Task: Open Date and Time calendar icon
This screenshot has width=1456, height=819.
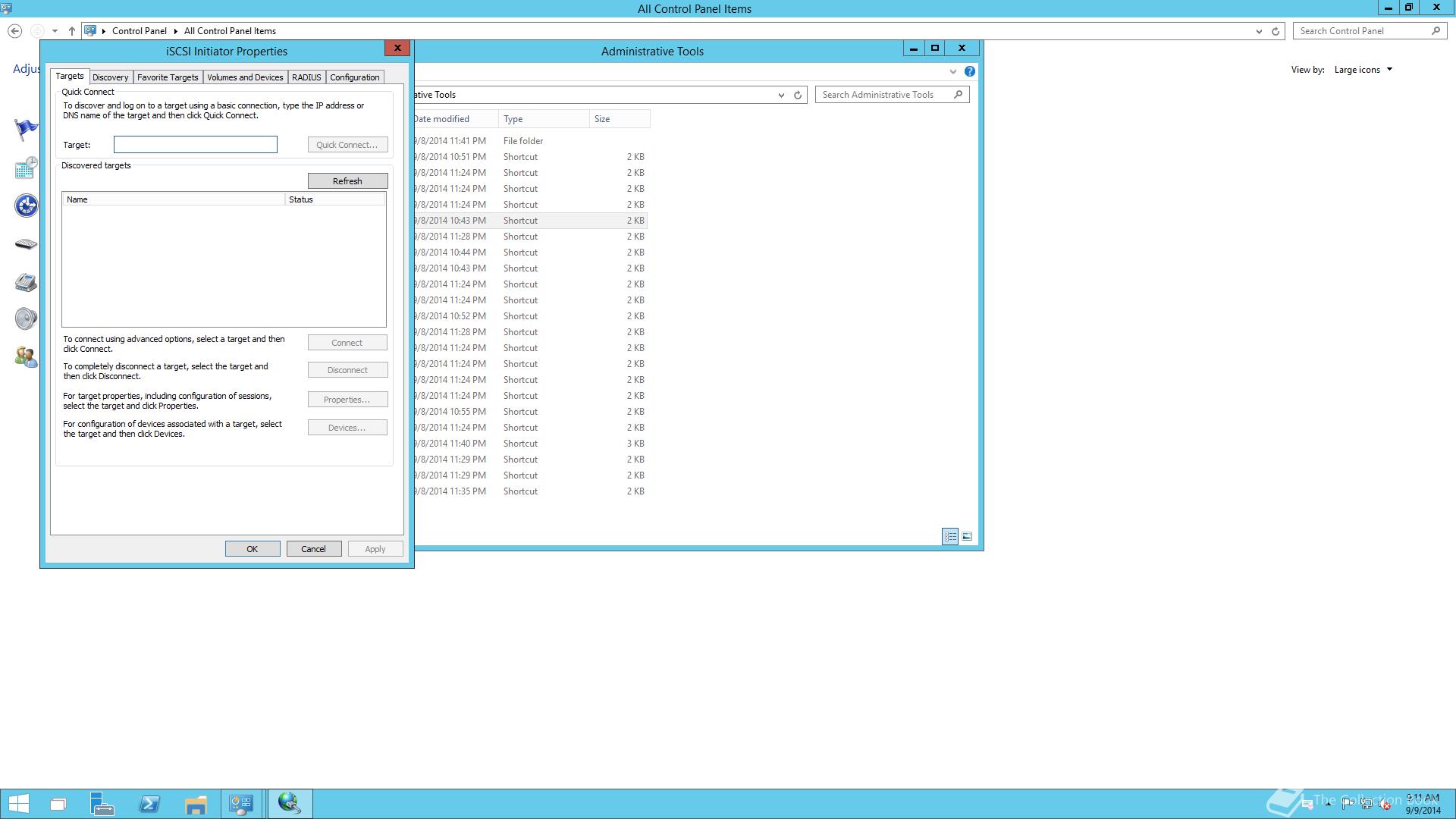Action: 26,168
